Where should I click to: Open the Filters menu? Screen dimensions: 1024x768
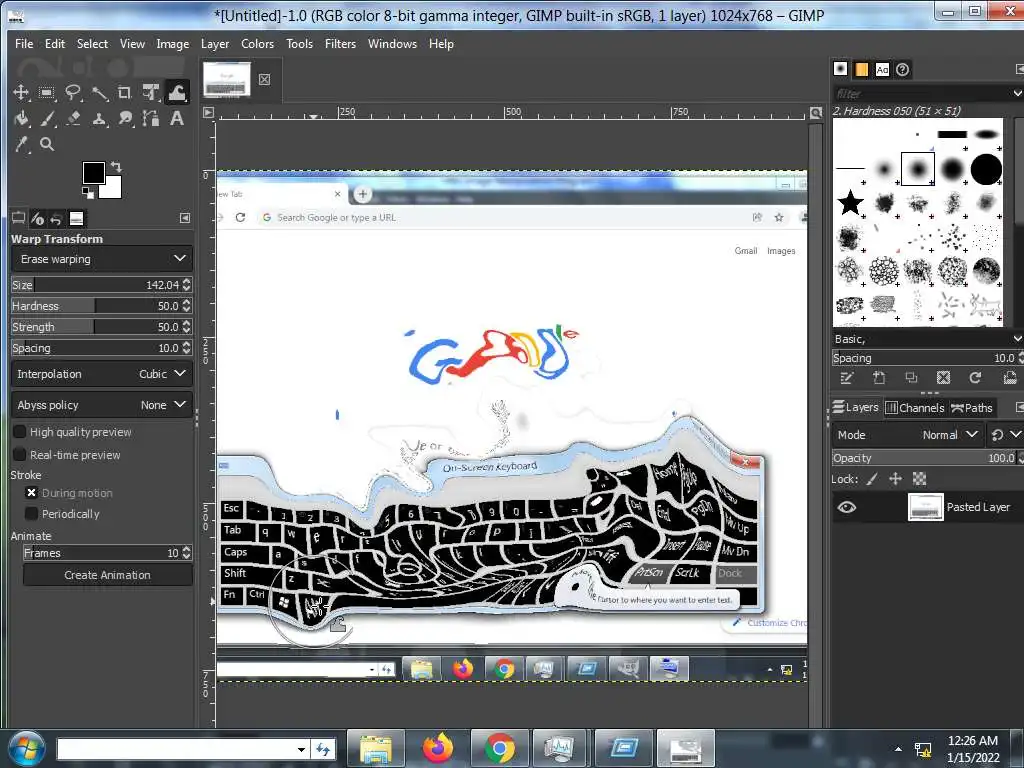(340, 44)
